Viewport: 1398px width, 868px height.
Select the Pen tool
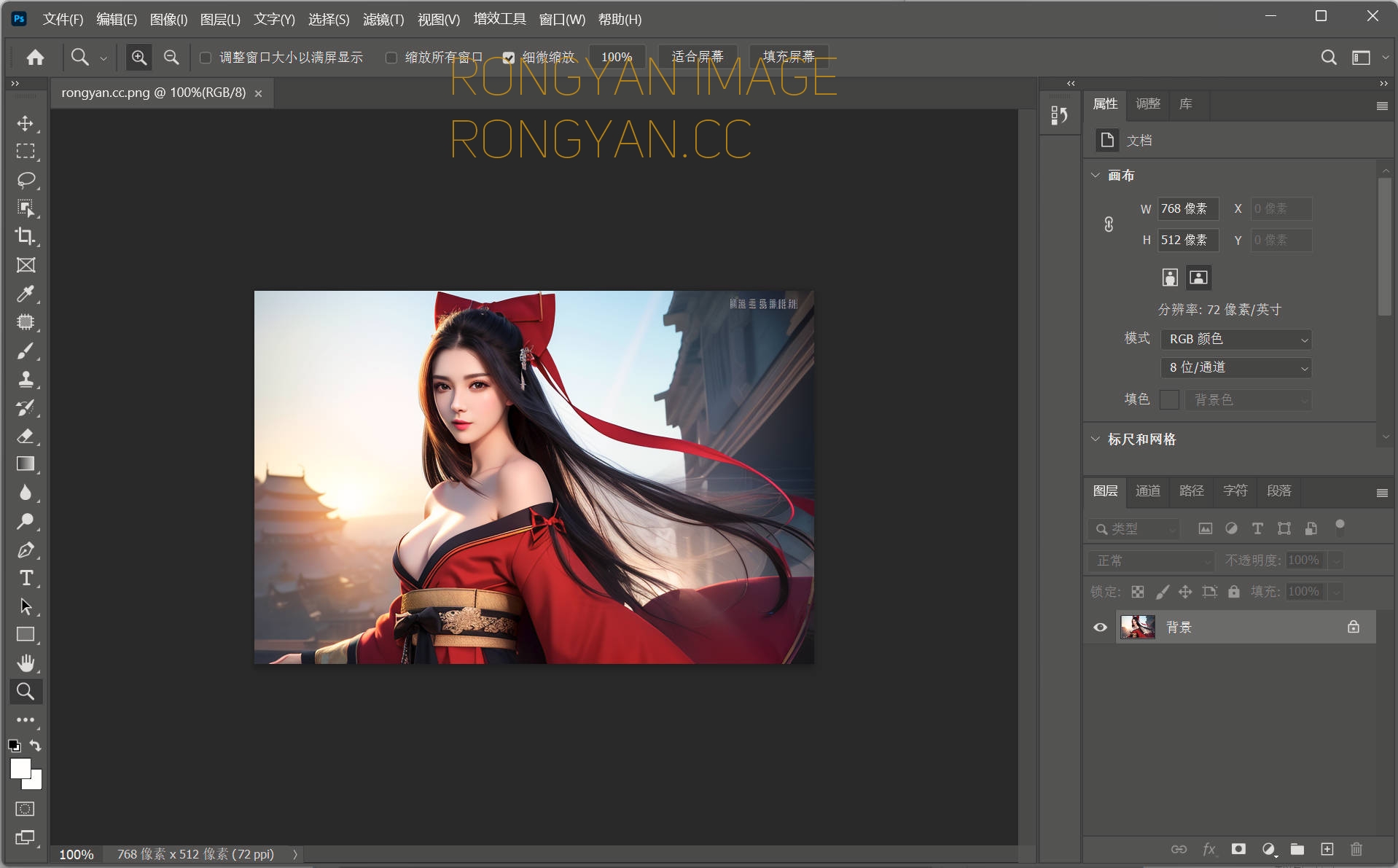[26, 550]
